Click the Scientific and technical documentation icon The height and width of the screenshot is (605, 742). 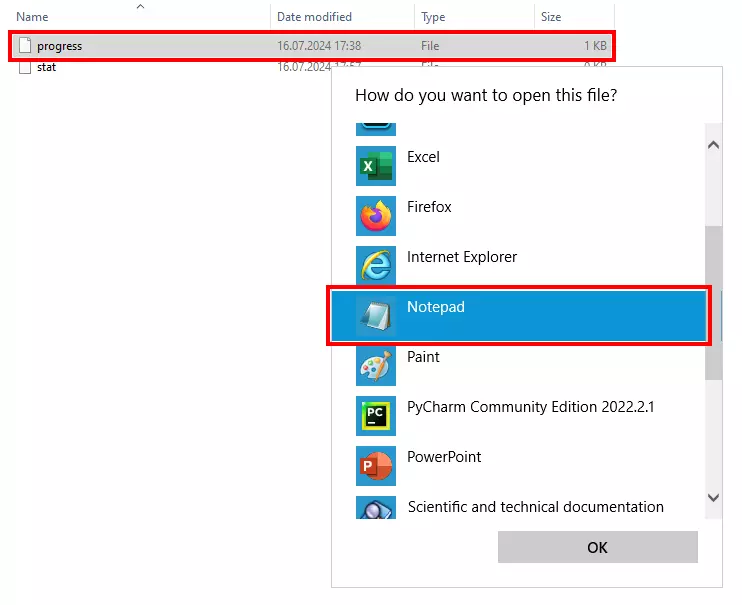click(x=376, y=507)
